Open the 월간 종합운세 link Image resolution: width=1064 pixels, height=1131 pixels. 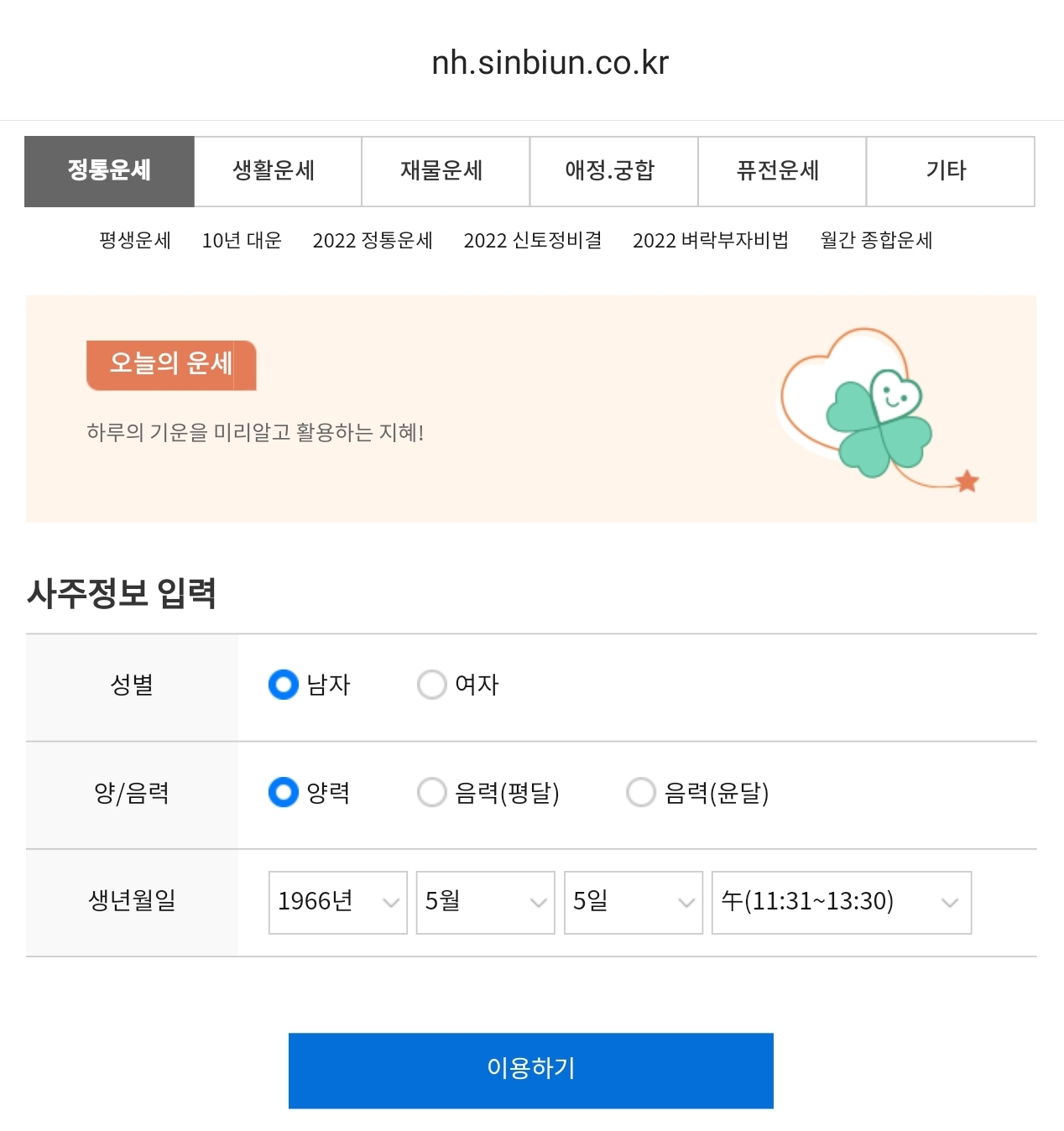tap(877, 240)
